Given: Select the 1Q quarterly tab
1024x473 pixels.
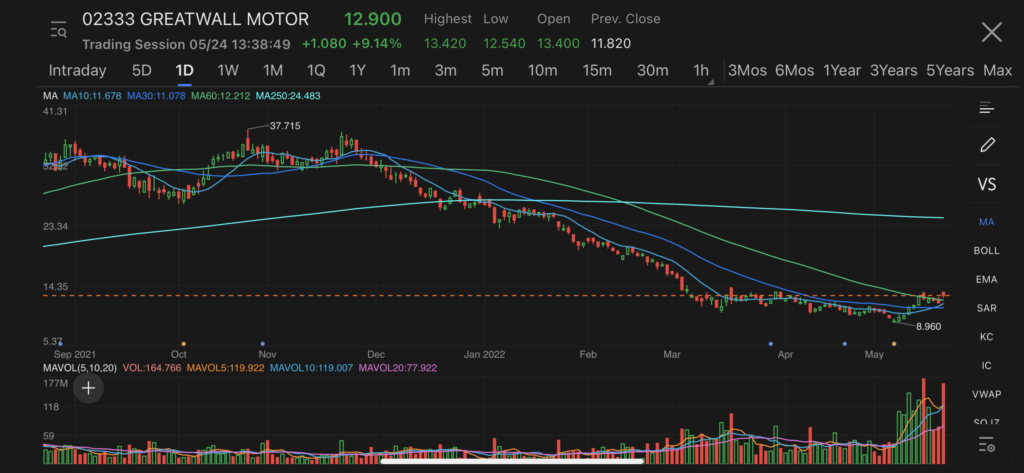Looking at the screenshot, I should point(316,71).
